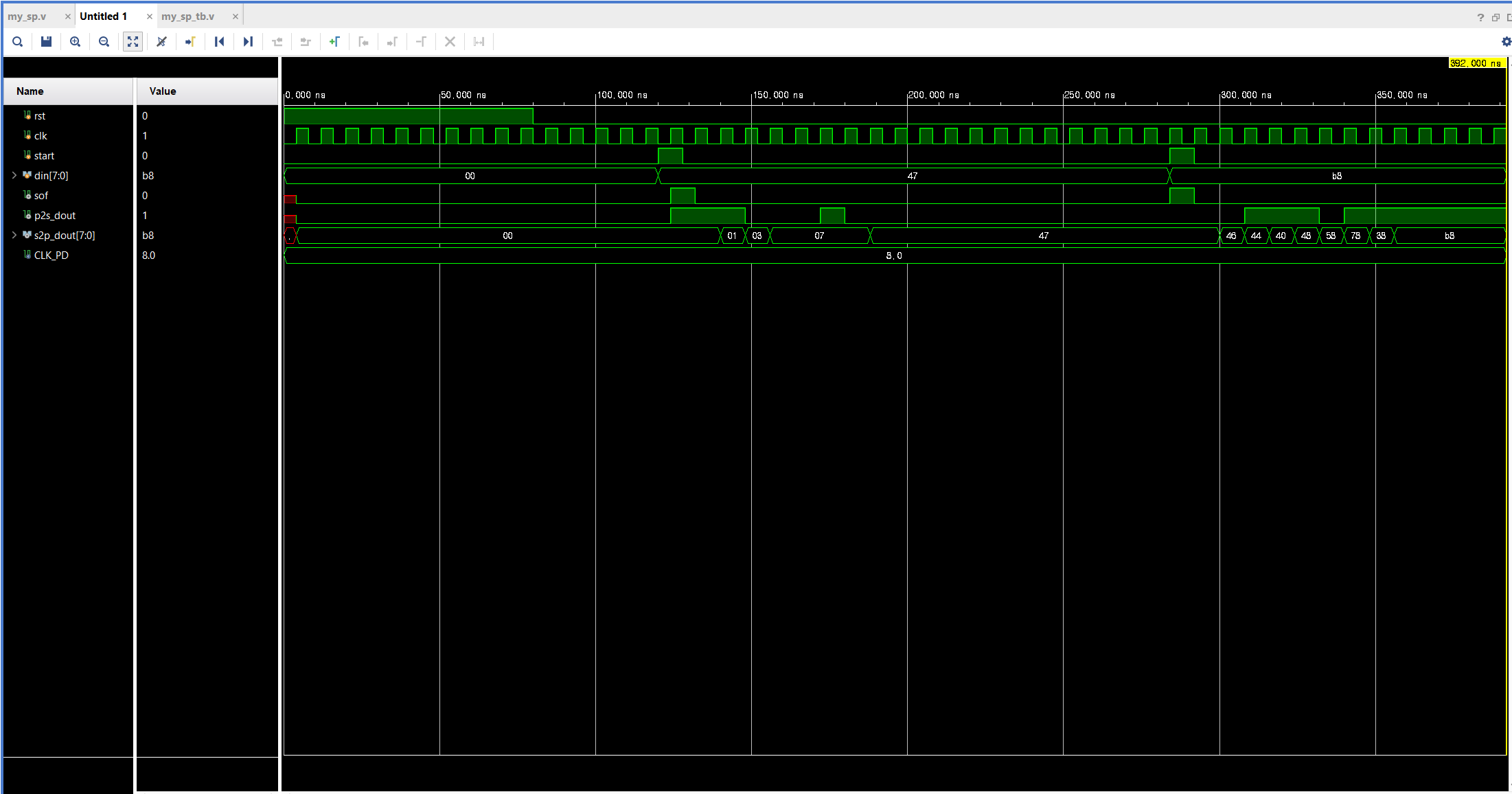Click the Search magnifier icon in toolbar
This screenshot has width=1512, height=794.
(18, 42)
